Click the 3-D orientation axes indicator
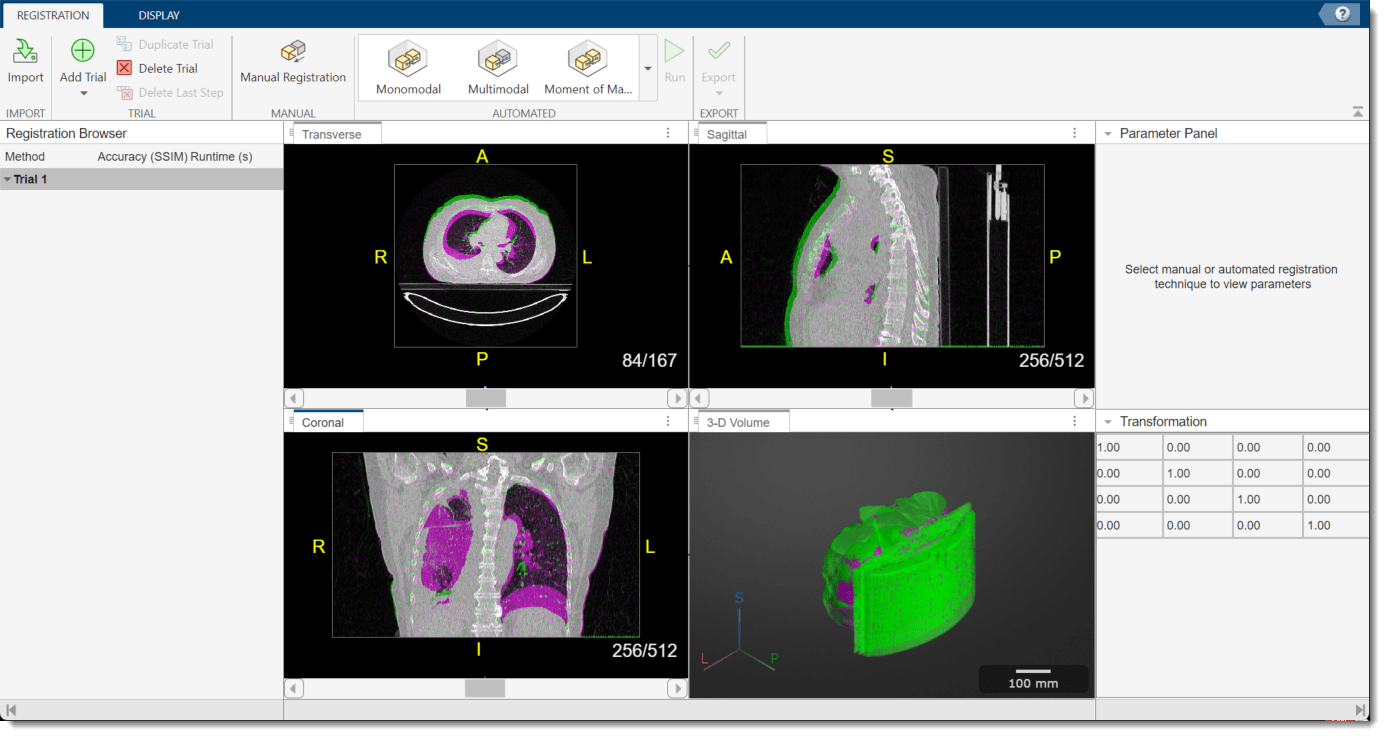The height and width of the screenshot is (736, 1385). click(740, 632)
